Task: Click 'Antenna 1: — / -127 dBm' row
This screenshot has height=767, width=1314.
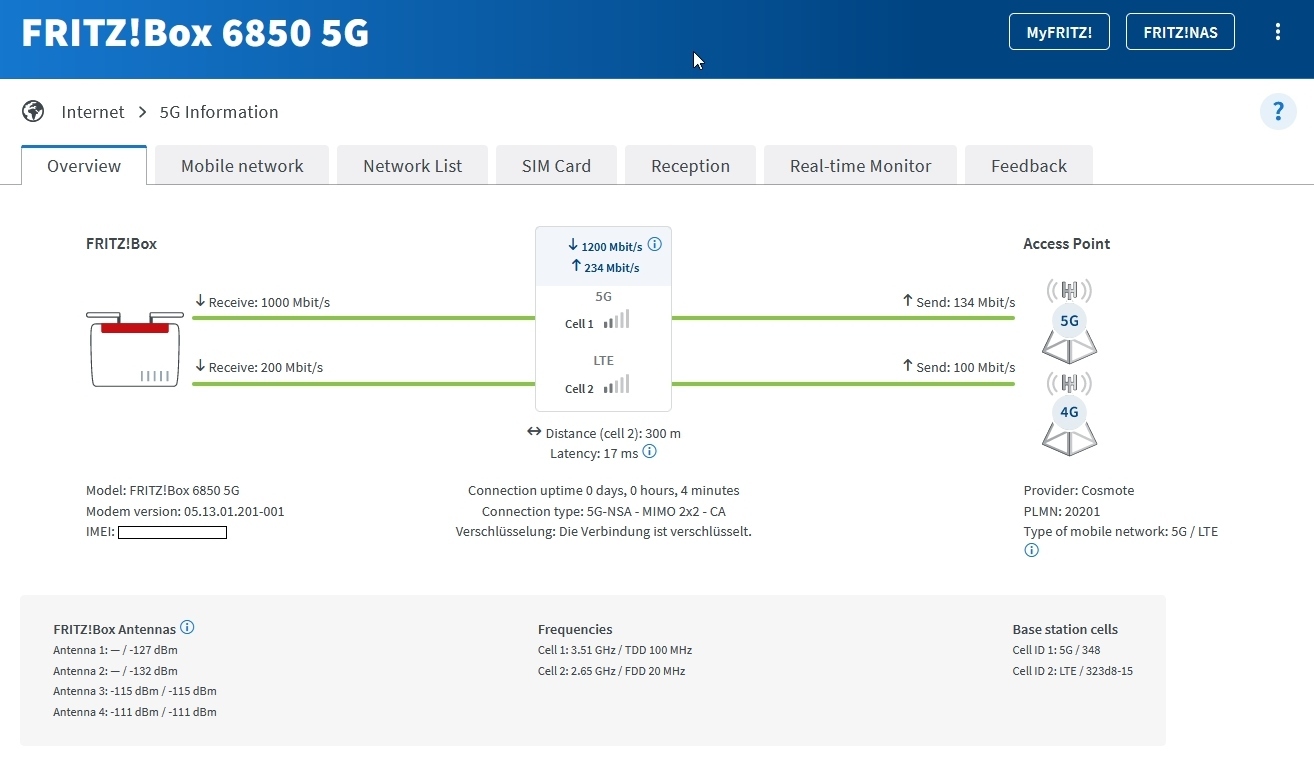Action: click(x=115, y=650)
